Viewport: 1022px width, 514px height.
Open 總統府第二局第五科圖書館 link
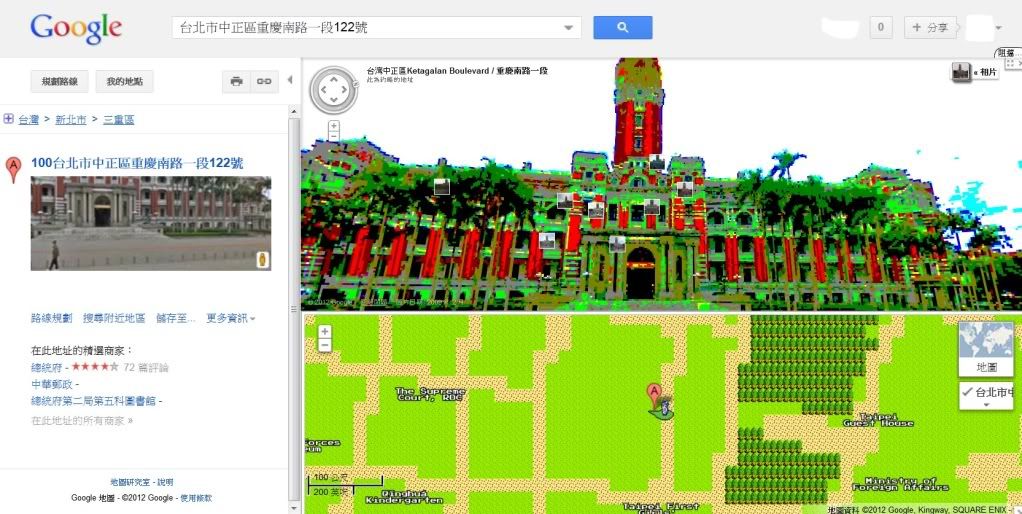coord(93,401)
